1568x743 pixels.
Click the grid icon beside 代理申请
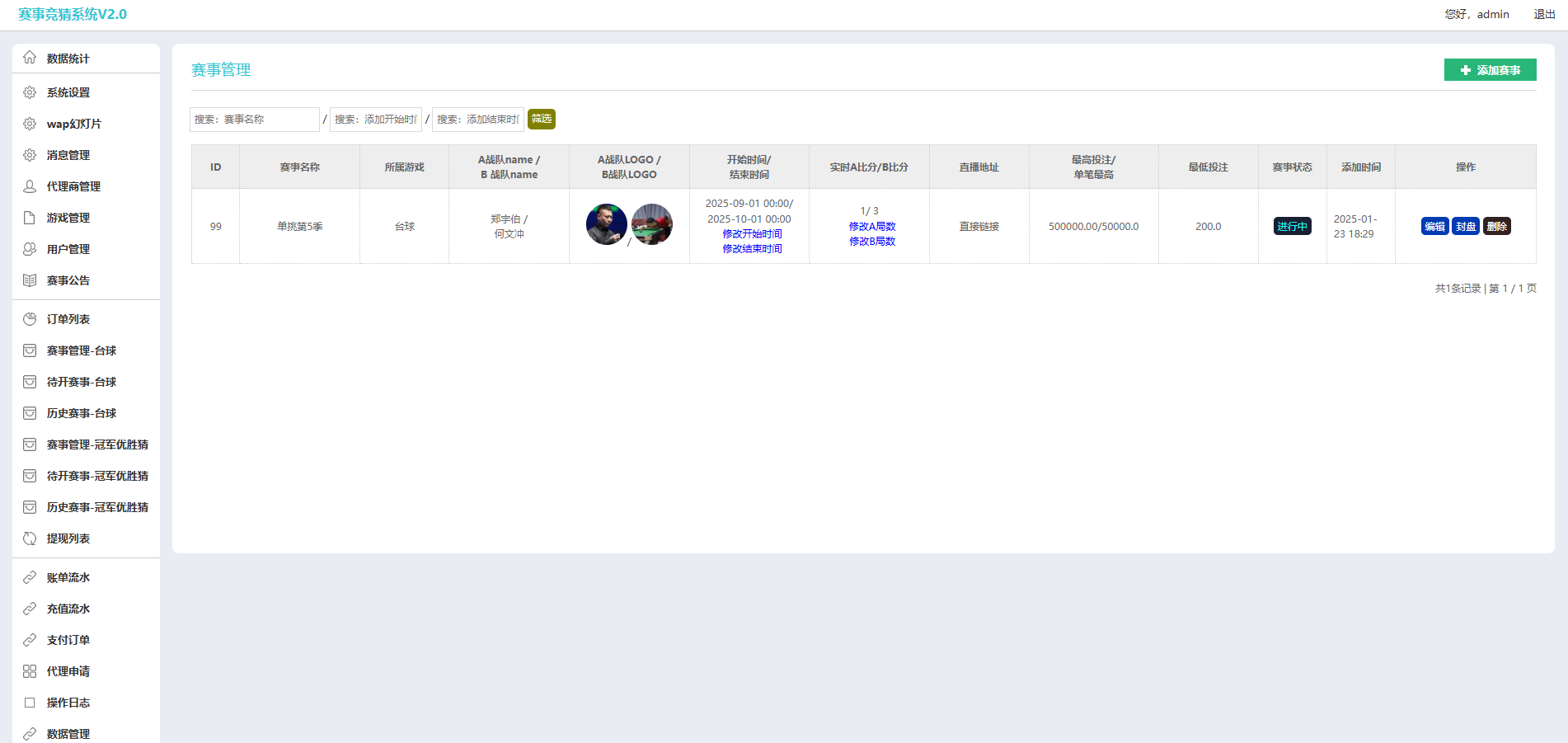[x=30, y=671]
